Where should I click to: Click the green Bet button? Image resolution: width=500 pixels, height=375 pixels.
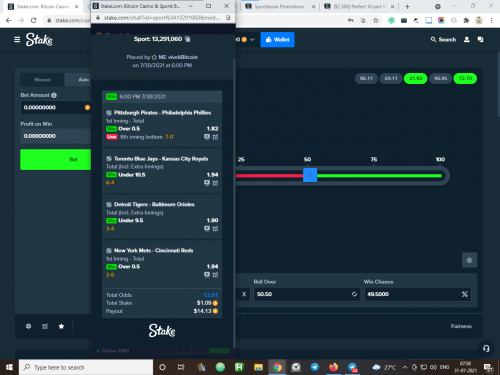click(x=55, y=159)
